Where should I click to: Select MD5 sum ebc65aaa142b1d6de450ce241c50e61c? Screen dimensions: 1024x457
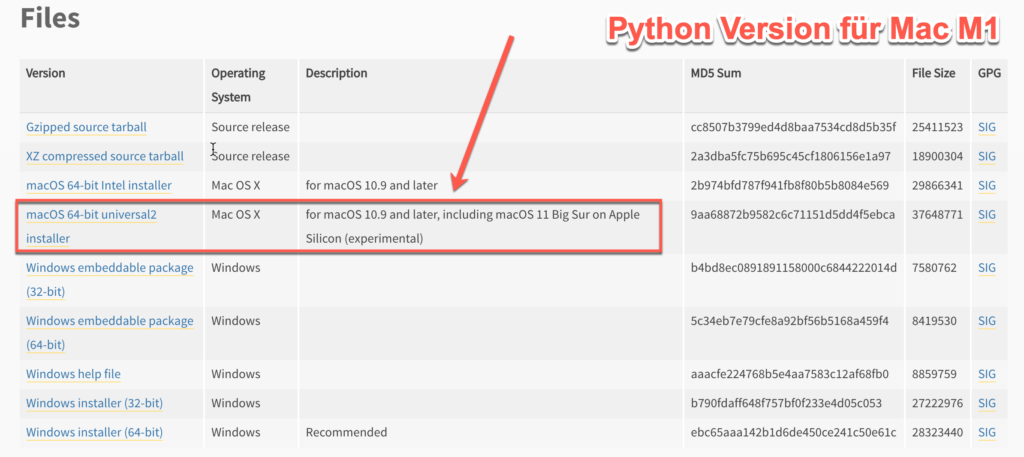[793, 432]
